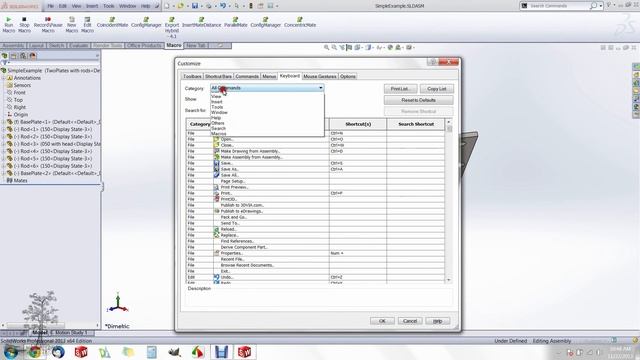Launch the Export Hybrid macro
Screen dimensions: 640x360
172,27
